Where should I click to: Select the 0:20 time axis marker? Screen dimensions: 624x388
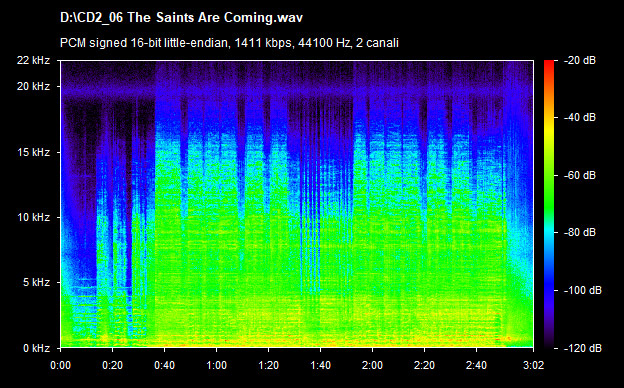pos(113,365)
